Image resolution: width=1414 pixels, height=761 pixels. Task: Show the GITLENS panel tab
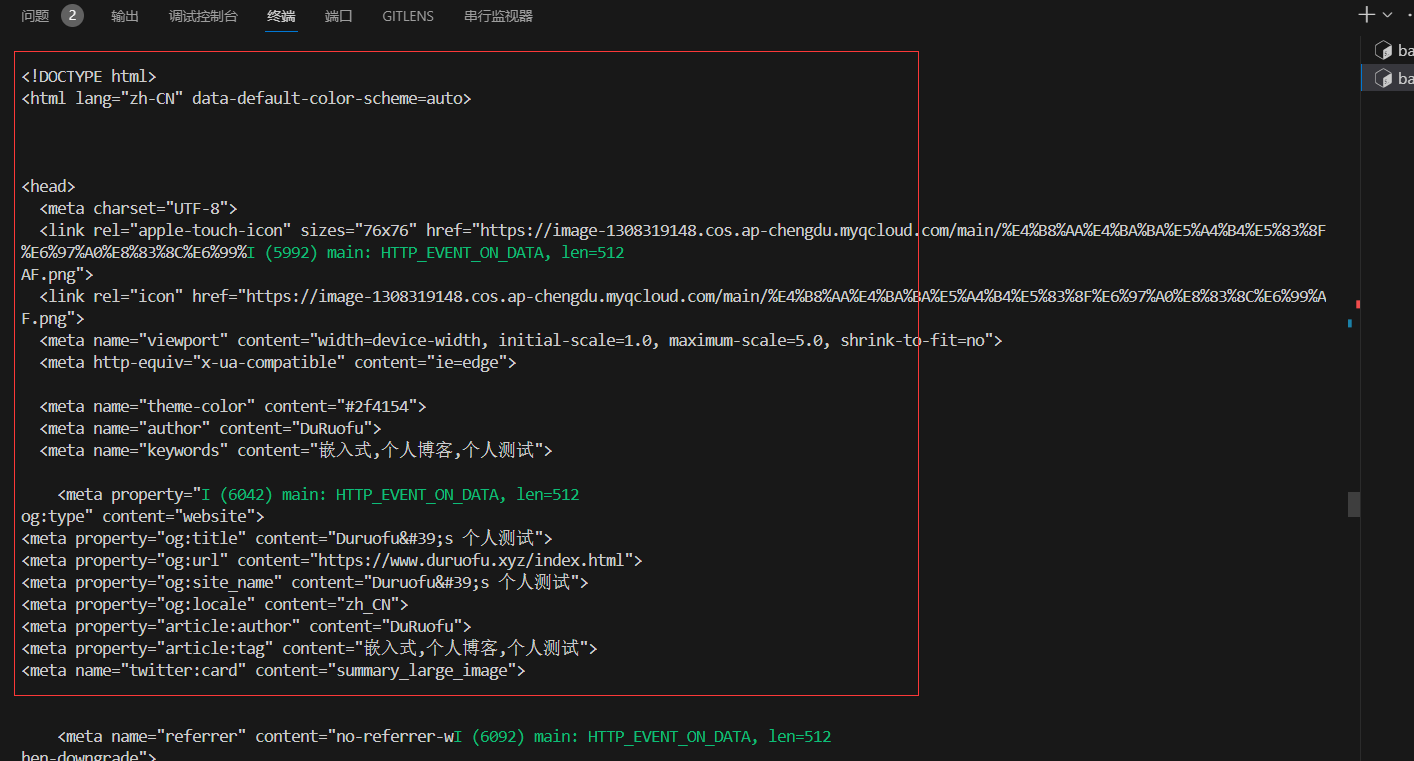coord(408,16)
